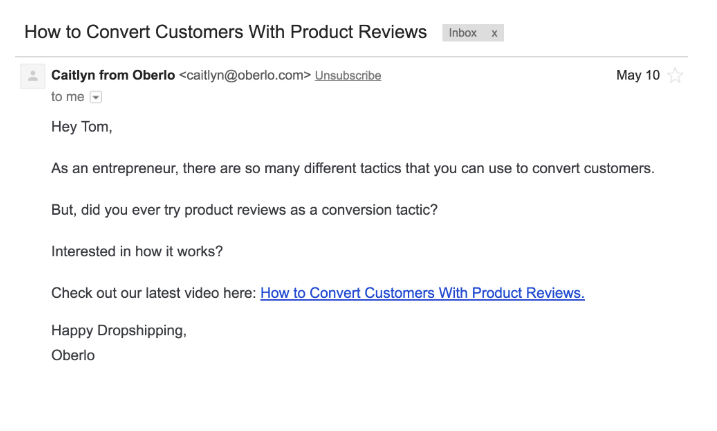
Task: Remove the Inbox label with the x
Action: (x=494, y=33)
